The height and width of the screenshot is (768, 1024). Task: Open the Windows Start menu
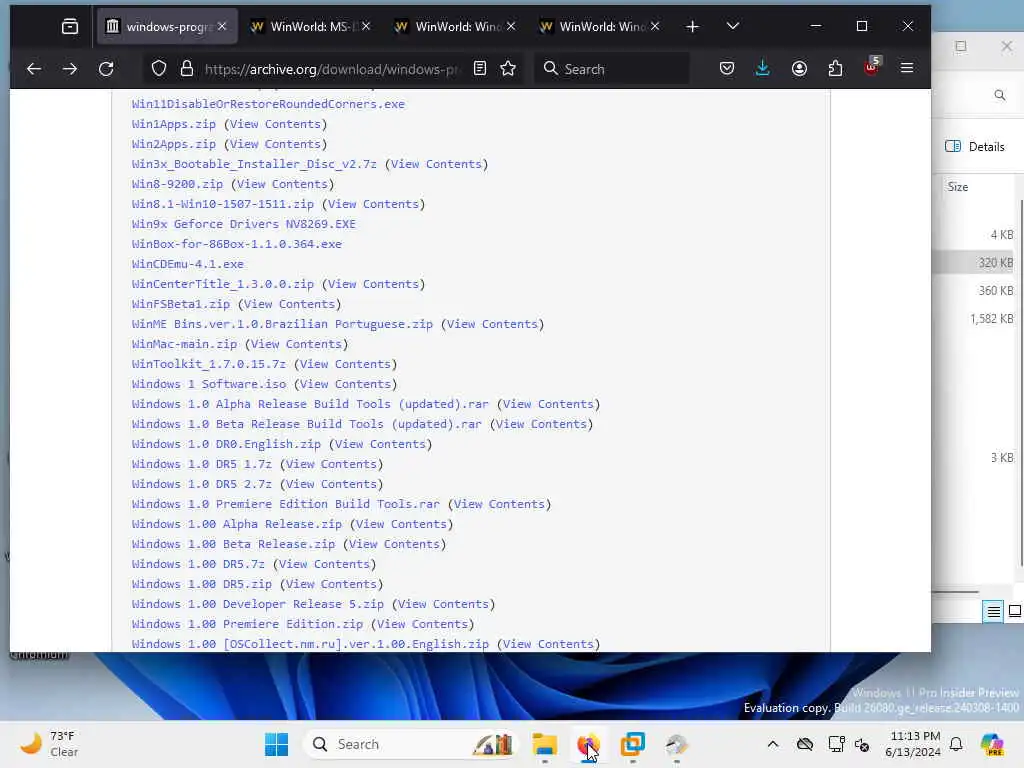click(x=276, y=744)
